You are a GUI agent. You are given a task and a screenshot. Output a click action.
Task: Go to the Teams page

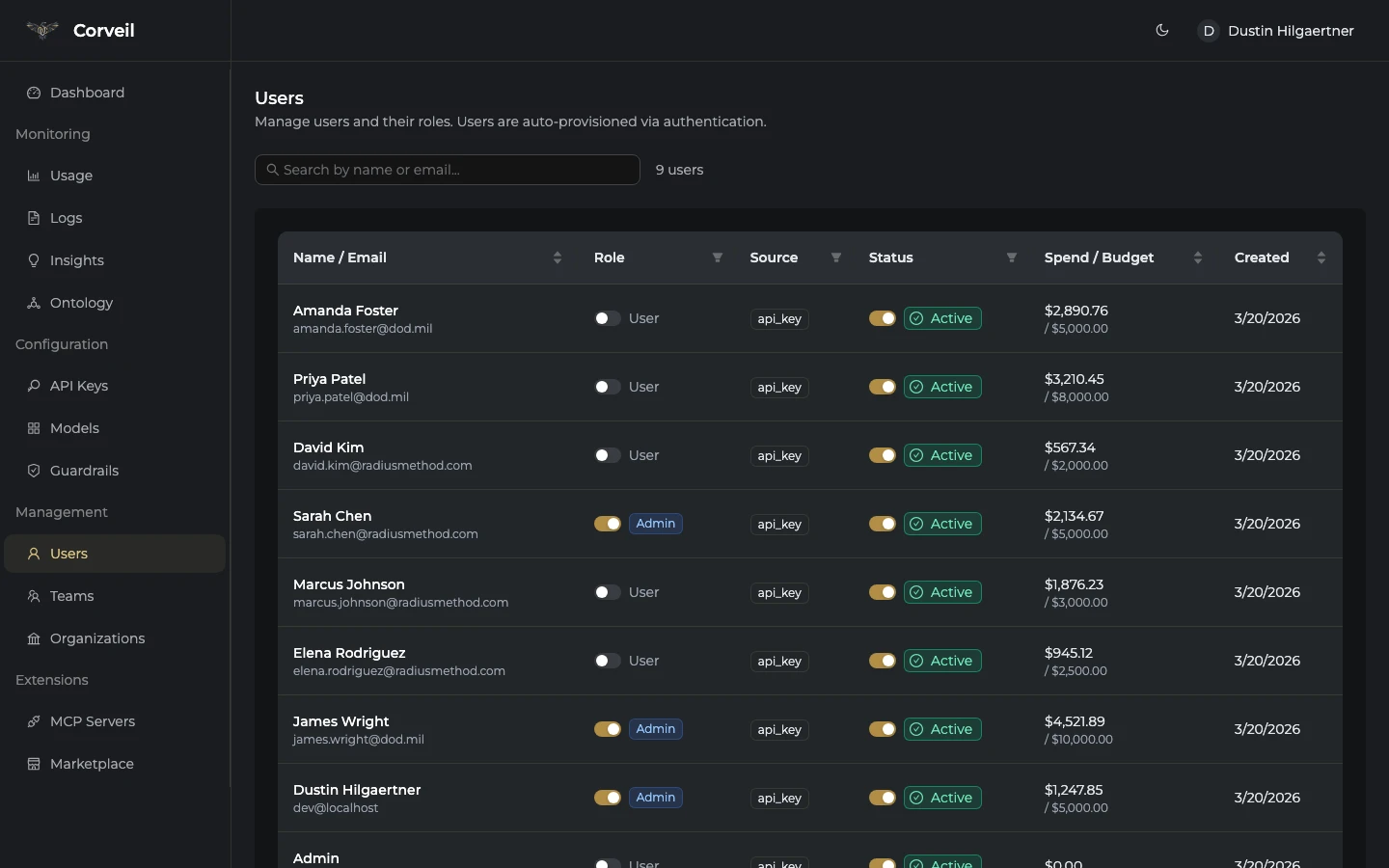point(72,596)
